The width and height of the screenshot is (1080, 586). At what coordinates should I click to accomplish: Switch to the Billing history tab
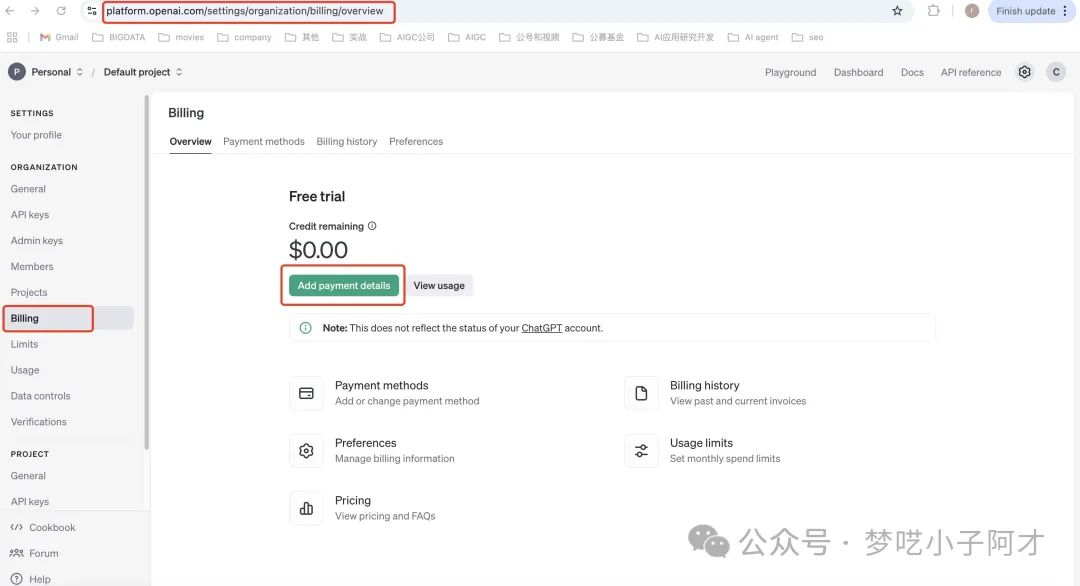click(x=347, y=142)
